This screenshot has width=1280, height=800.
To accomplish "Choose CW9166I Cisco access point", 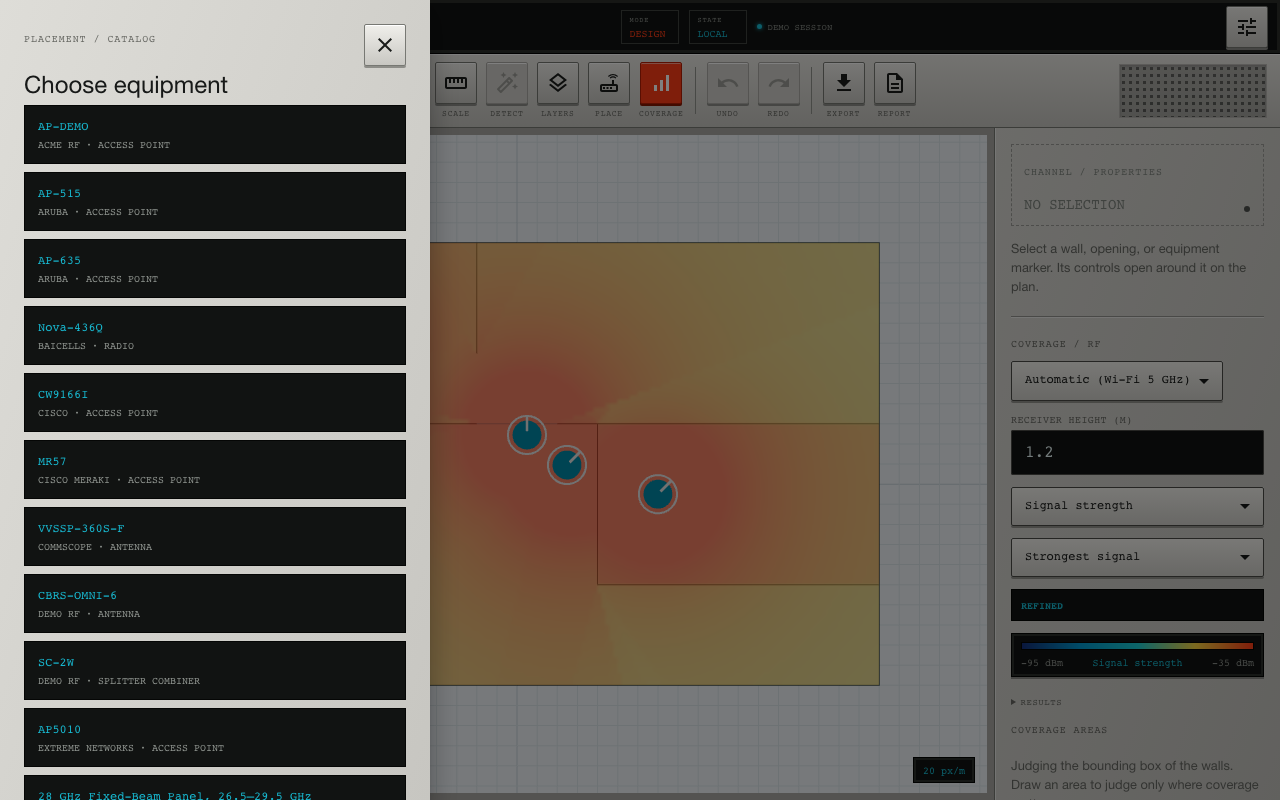I will [215, 402].
